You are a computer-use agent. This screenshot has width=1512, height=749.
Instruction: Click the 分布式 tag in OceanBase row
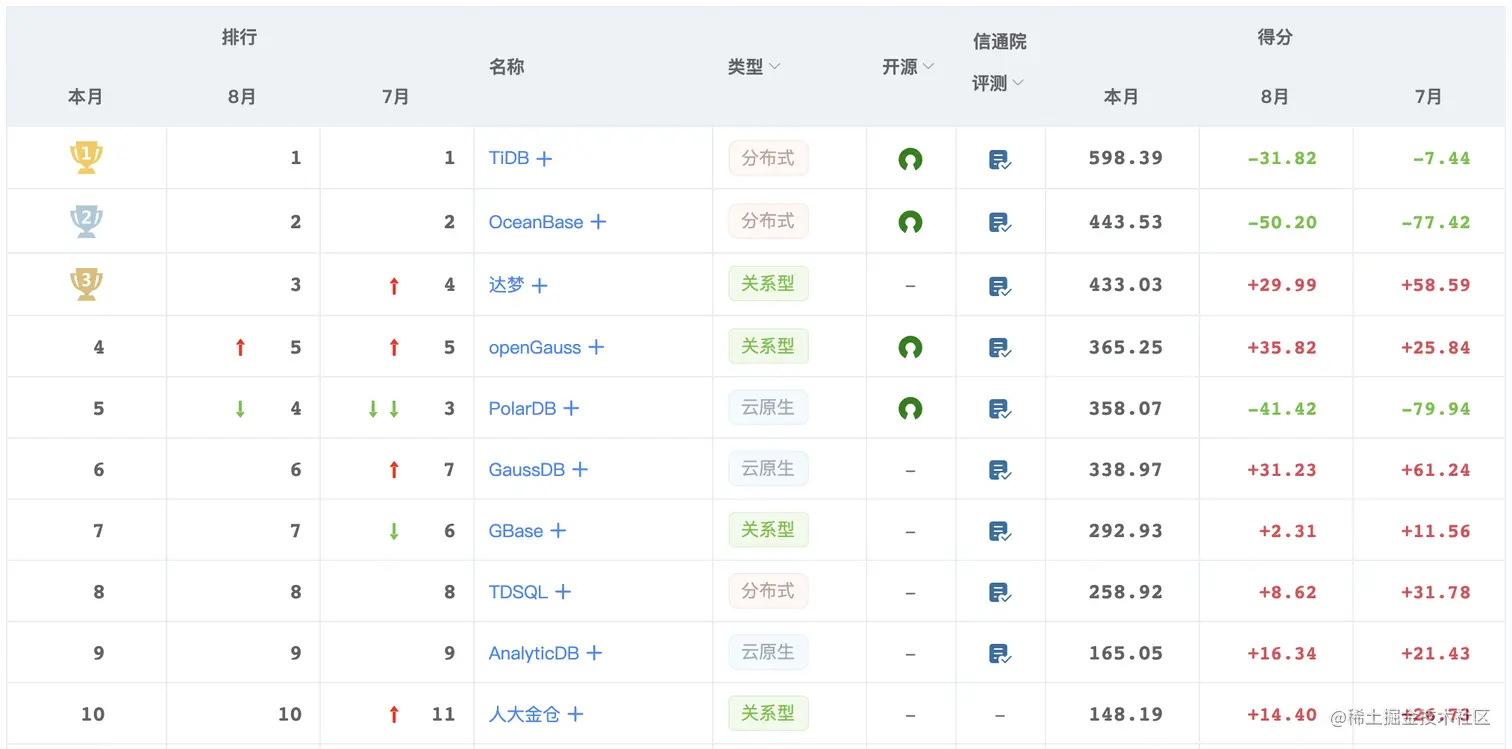768,221
